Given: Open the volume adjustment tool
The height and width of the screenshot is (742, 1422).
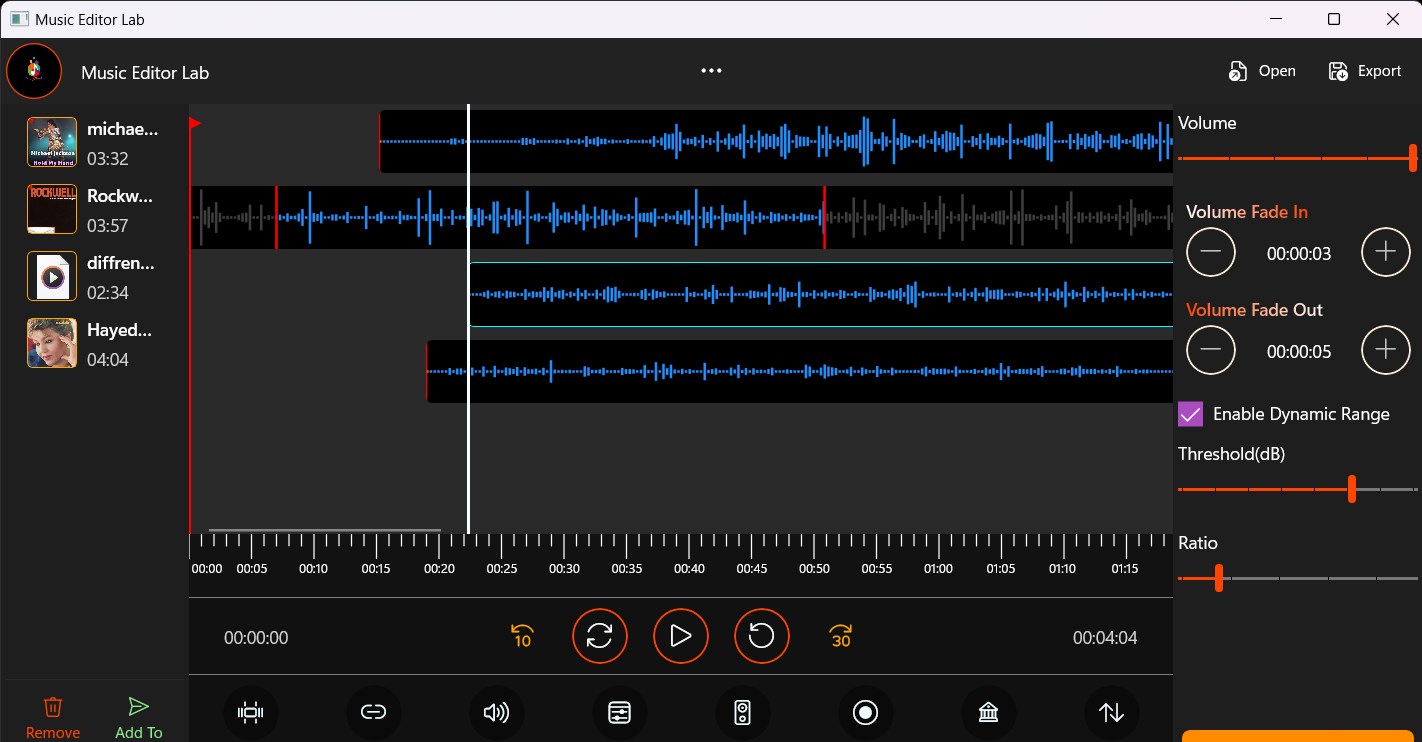Looking at the screenshot, I should pos(497,712).
